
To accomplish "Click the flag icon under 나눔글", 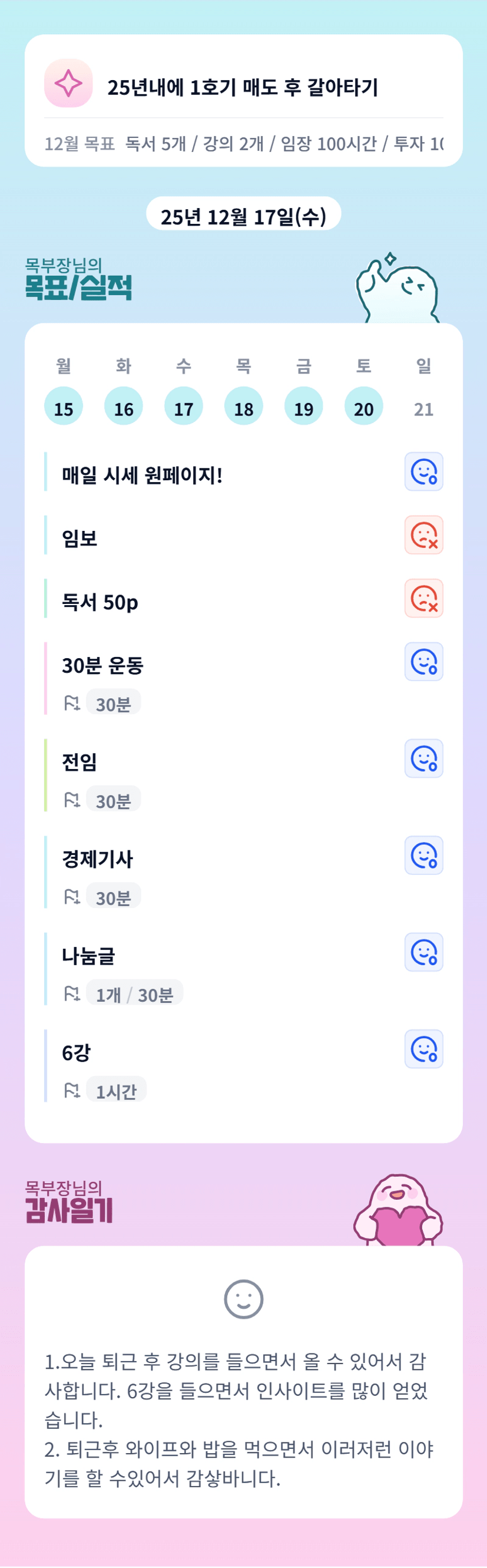I will pos(72,993).
